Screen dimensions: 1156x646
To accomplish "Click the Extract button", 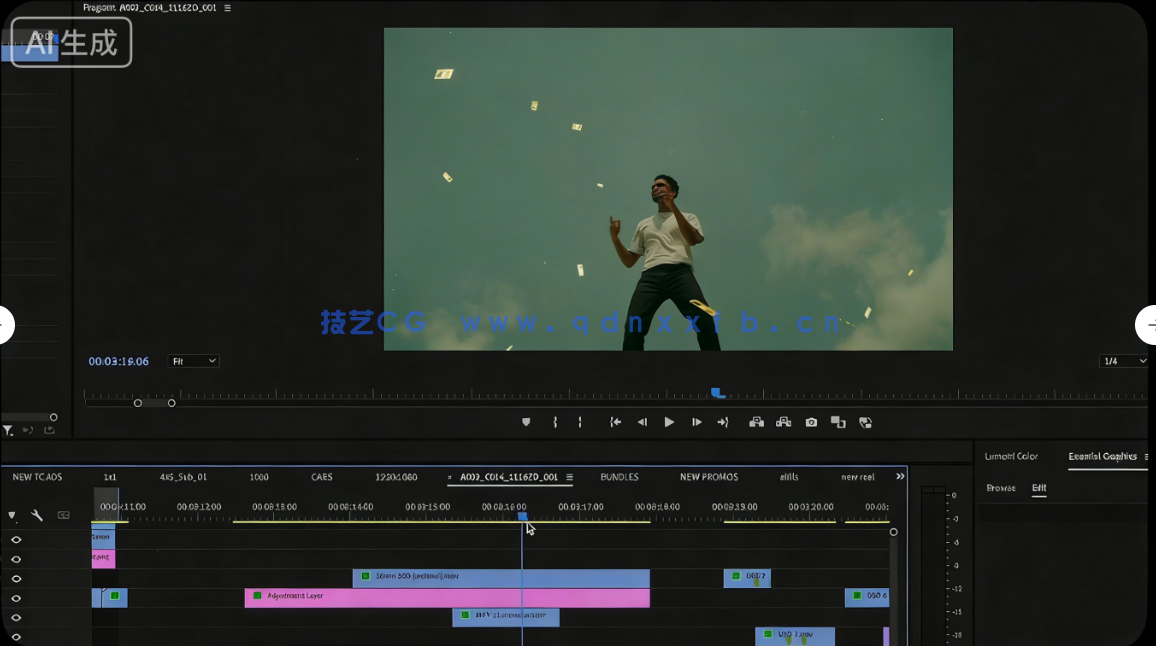I will tap(783, 423).
